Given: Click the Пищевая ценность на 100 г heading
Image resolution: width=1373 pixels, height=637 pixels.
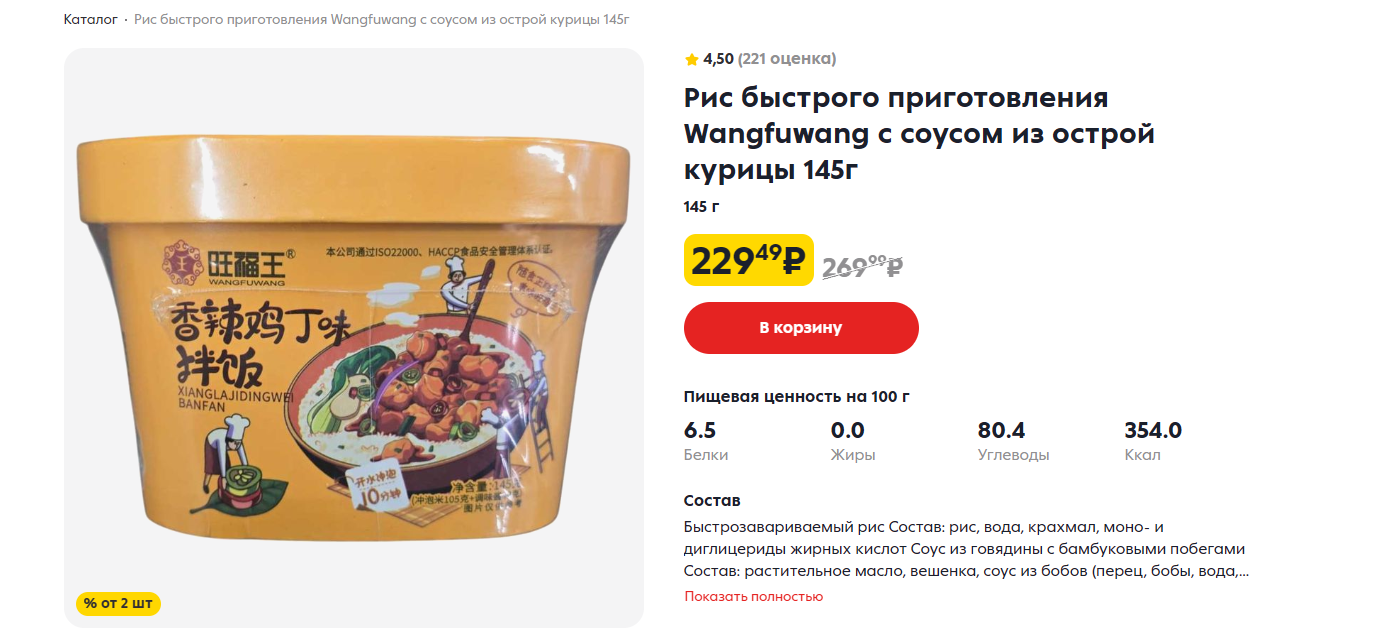Looking at the screenshot, I should click(797, 396).
